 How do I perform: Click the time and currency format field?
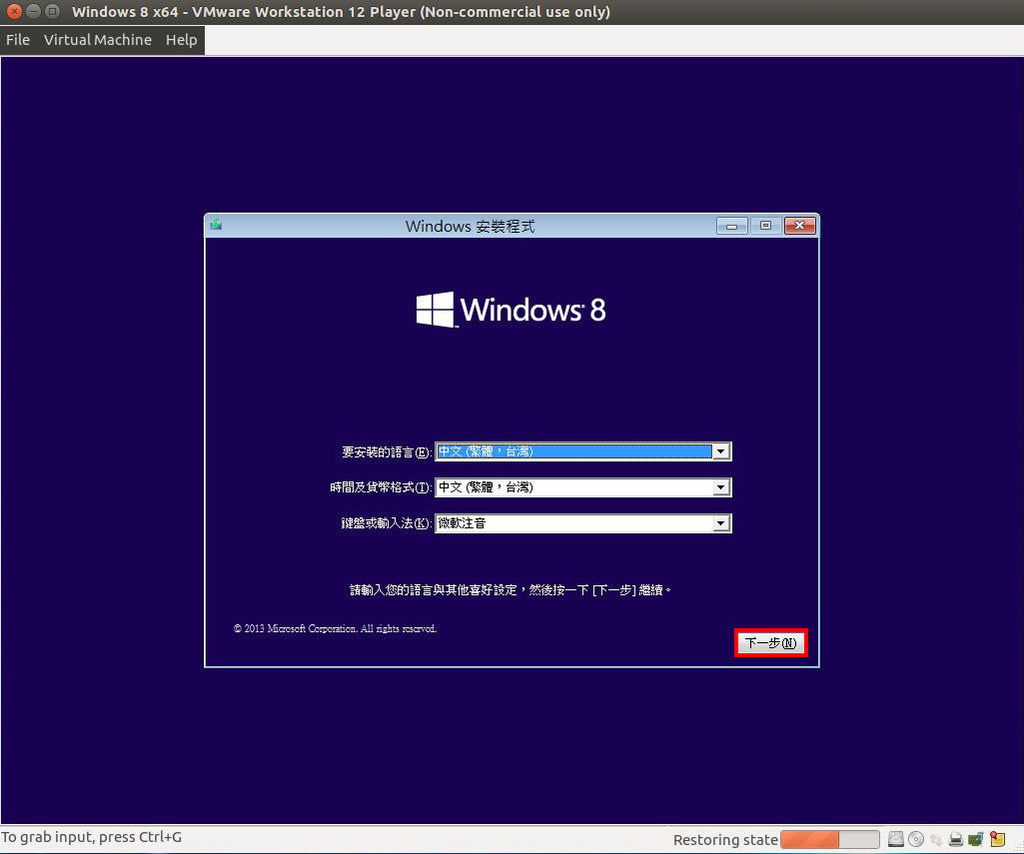pyautogui.click(x=583, y=487)
